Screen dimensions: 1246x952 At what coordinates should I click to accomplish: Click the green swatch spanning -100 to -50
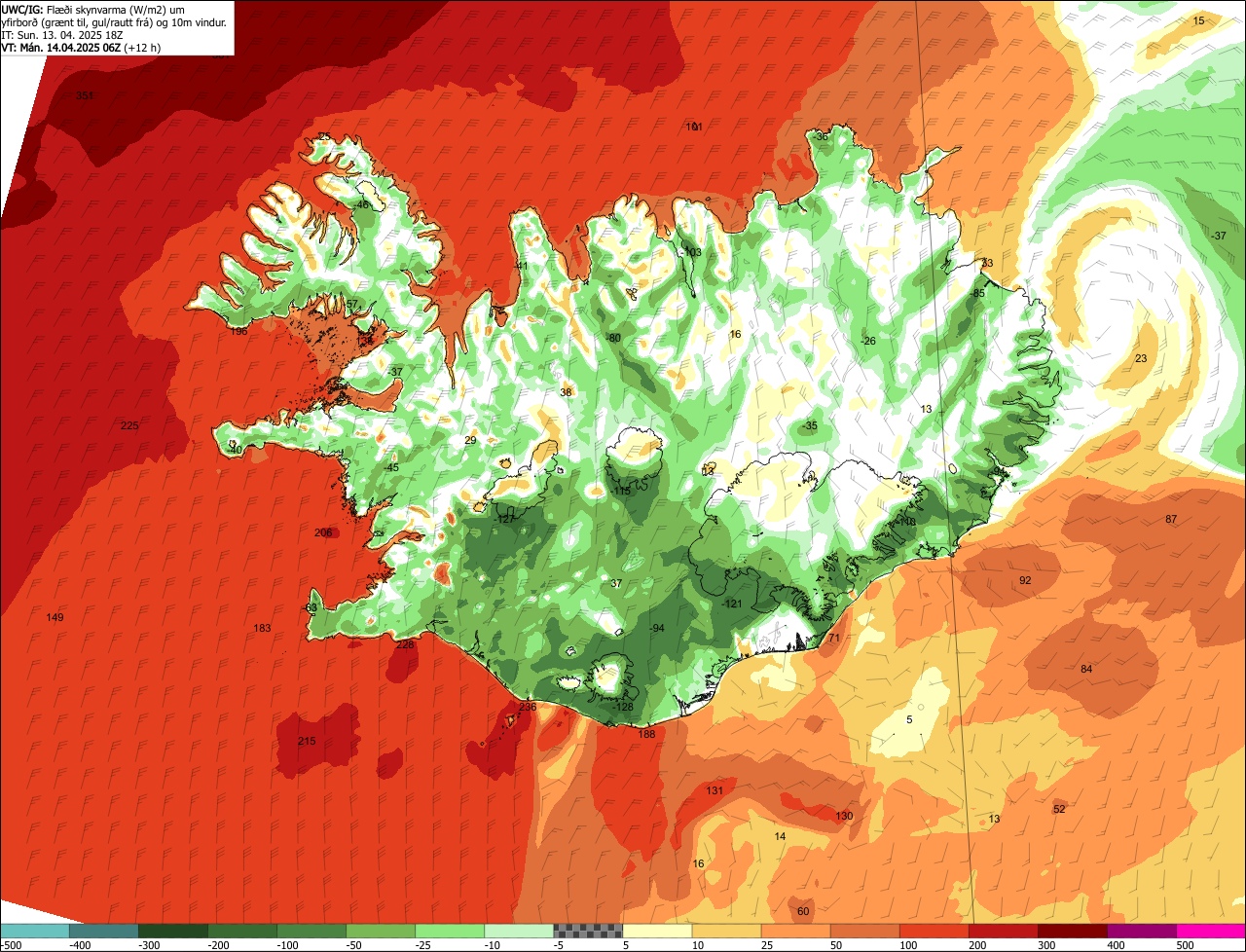(x=311, y=931)
